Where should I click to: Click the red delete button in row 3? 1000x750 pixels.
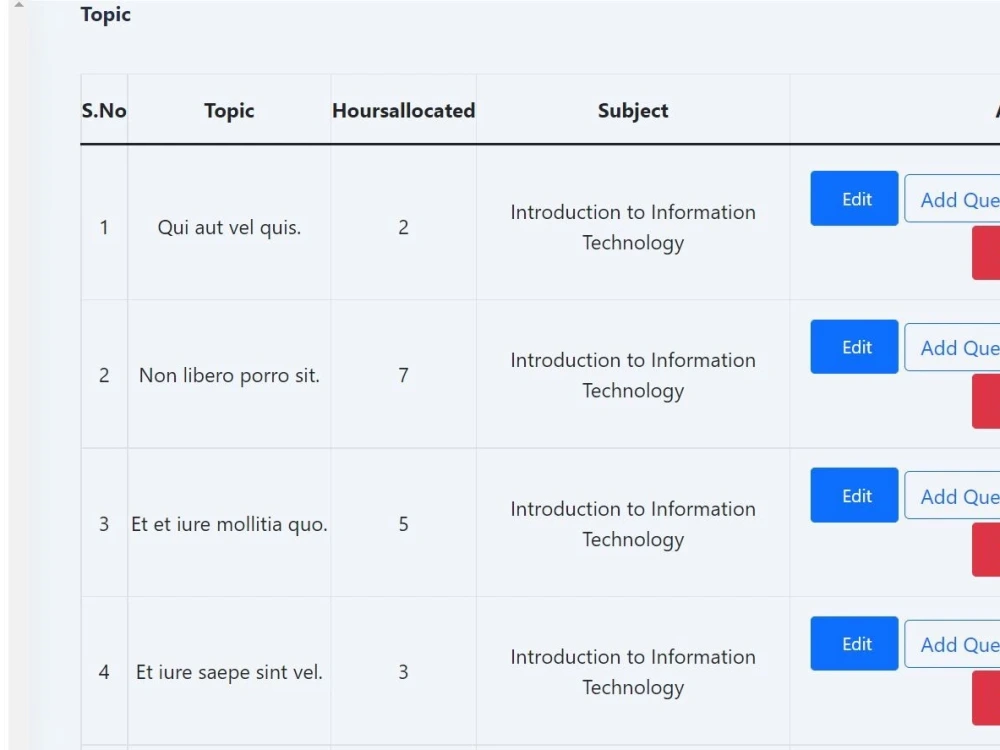tap(988, 548)
